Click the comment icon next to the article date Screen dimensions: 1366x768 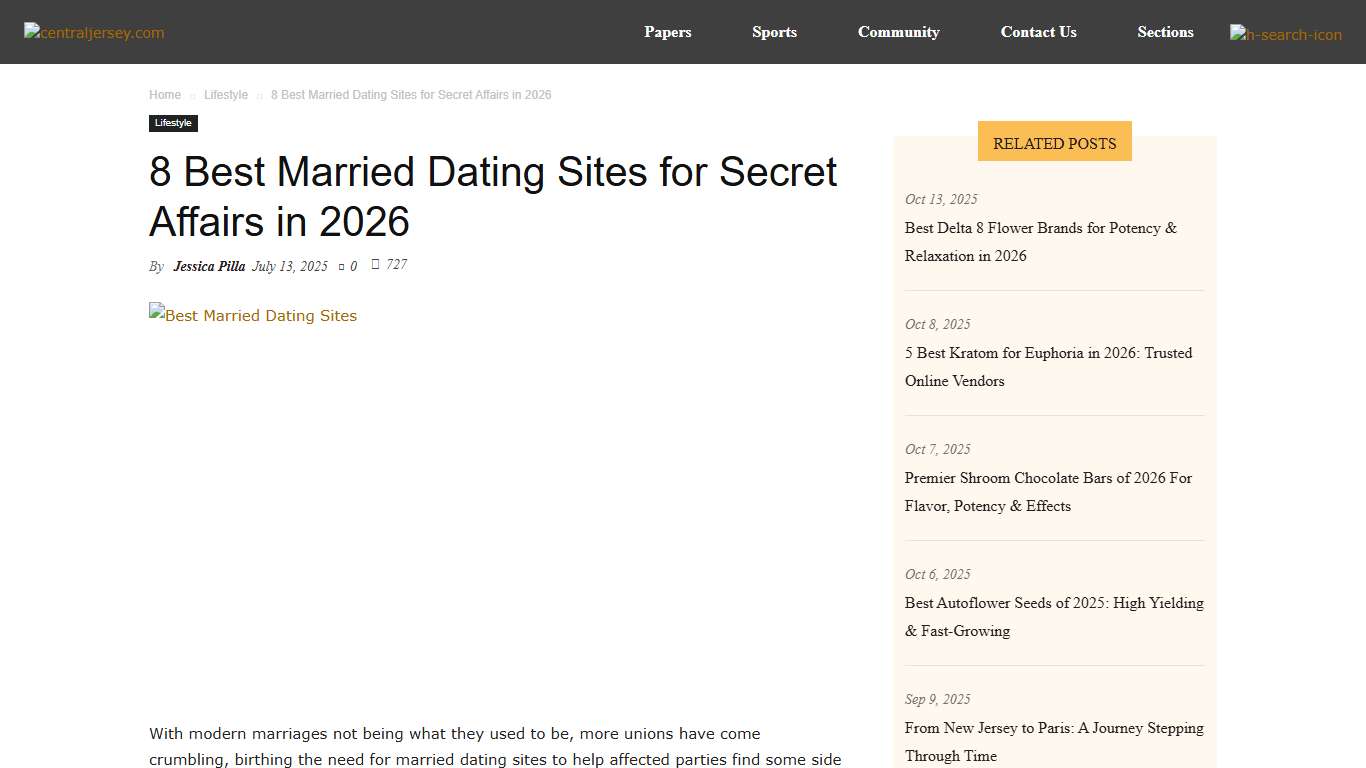340,265
